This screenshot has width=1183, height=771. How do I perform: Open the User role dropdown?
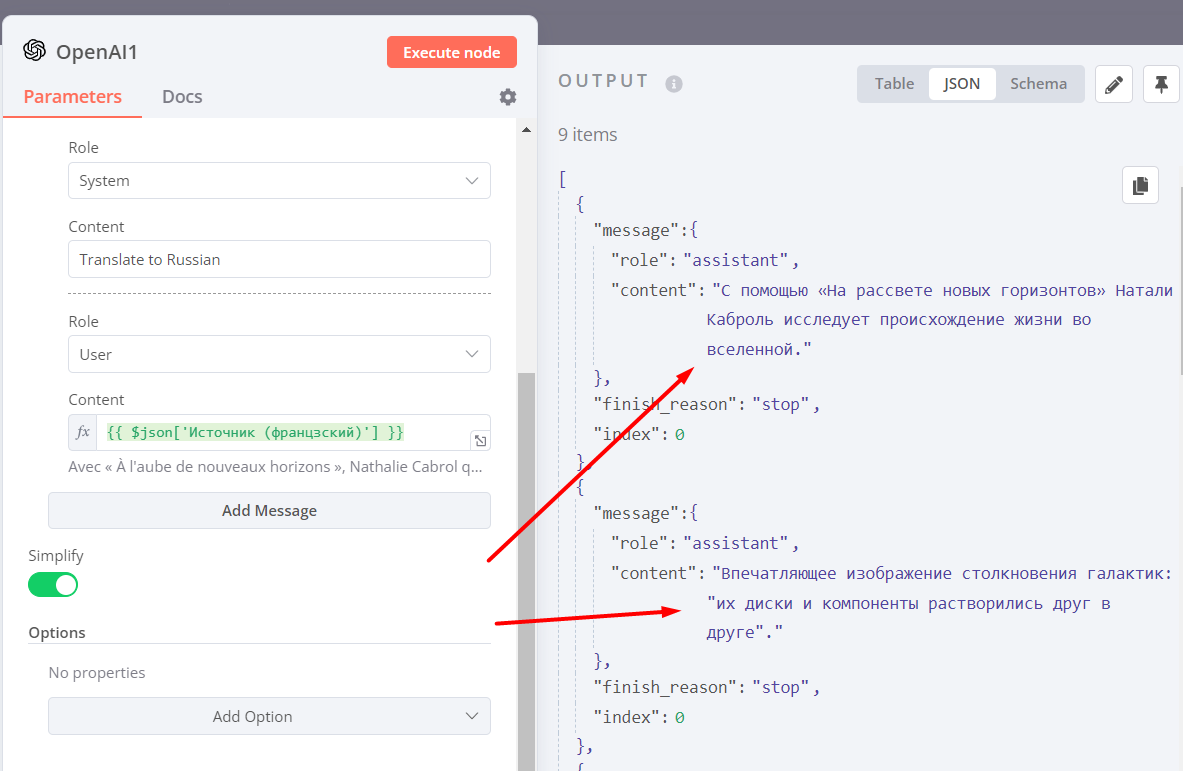[279, 354]
